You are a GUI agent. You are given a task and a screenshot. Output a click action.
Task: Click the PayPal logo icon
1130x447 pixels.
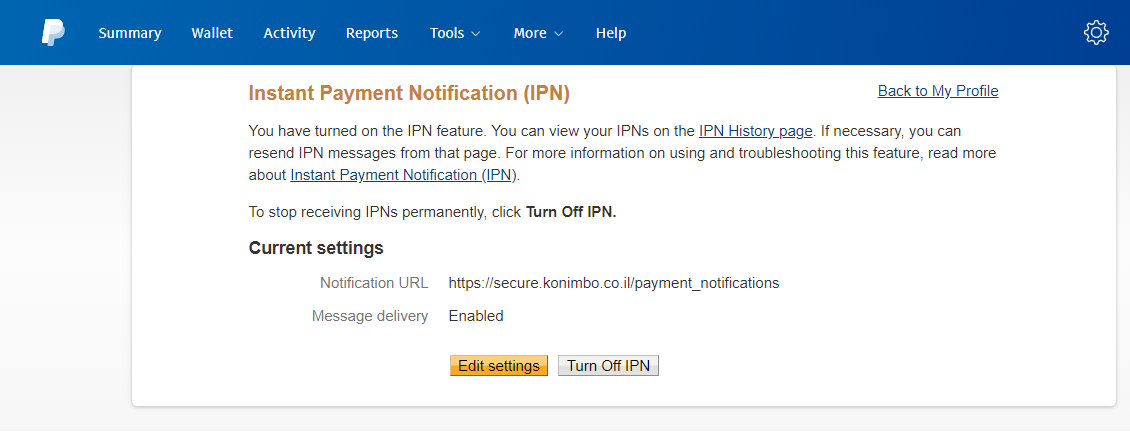pos(53,32)
